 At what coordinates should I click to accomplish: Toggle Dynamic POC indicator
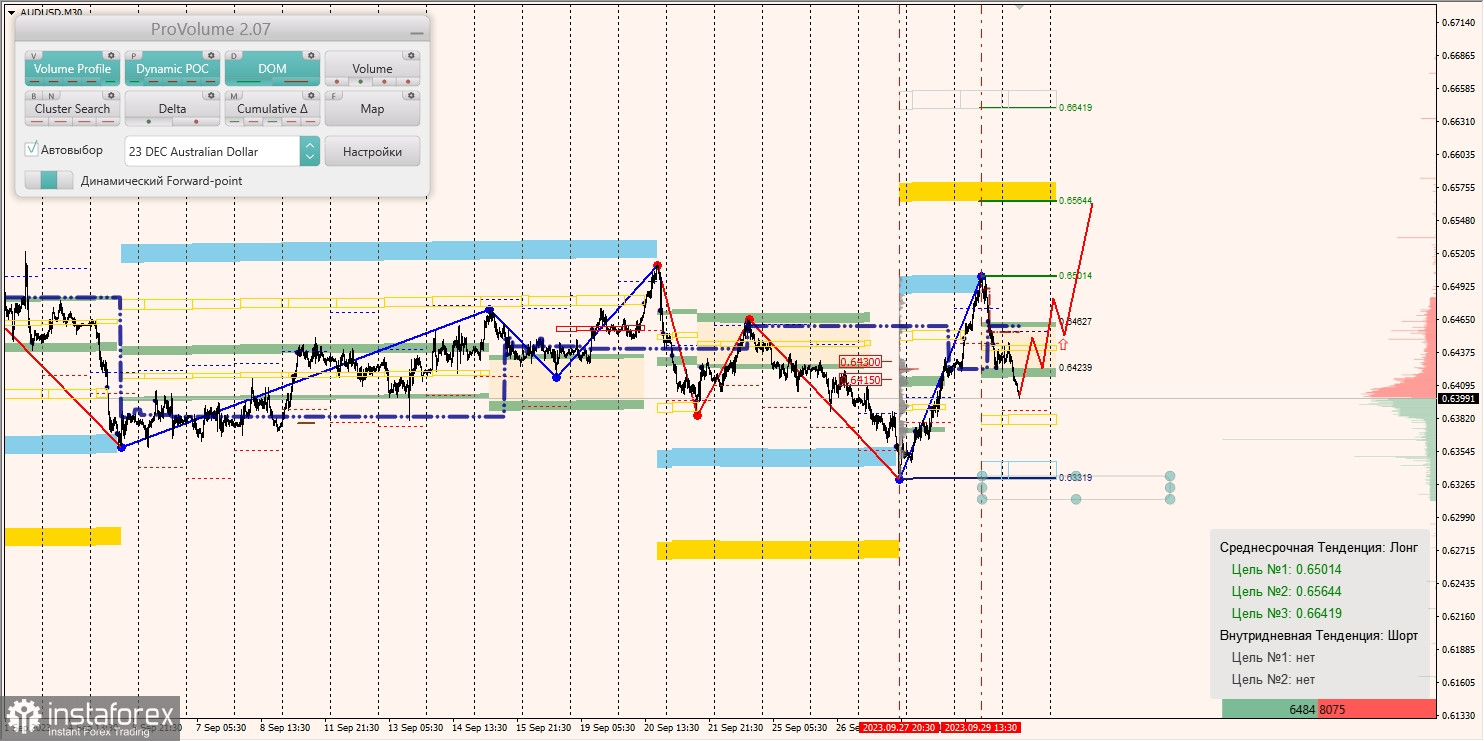click(172, 68)
